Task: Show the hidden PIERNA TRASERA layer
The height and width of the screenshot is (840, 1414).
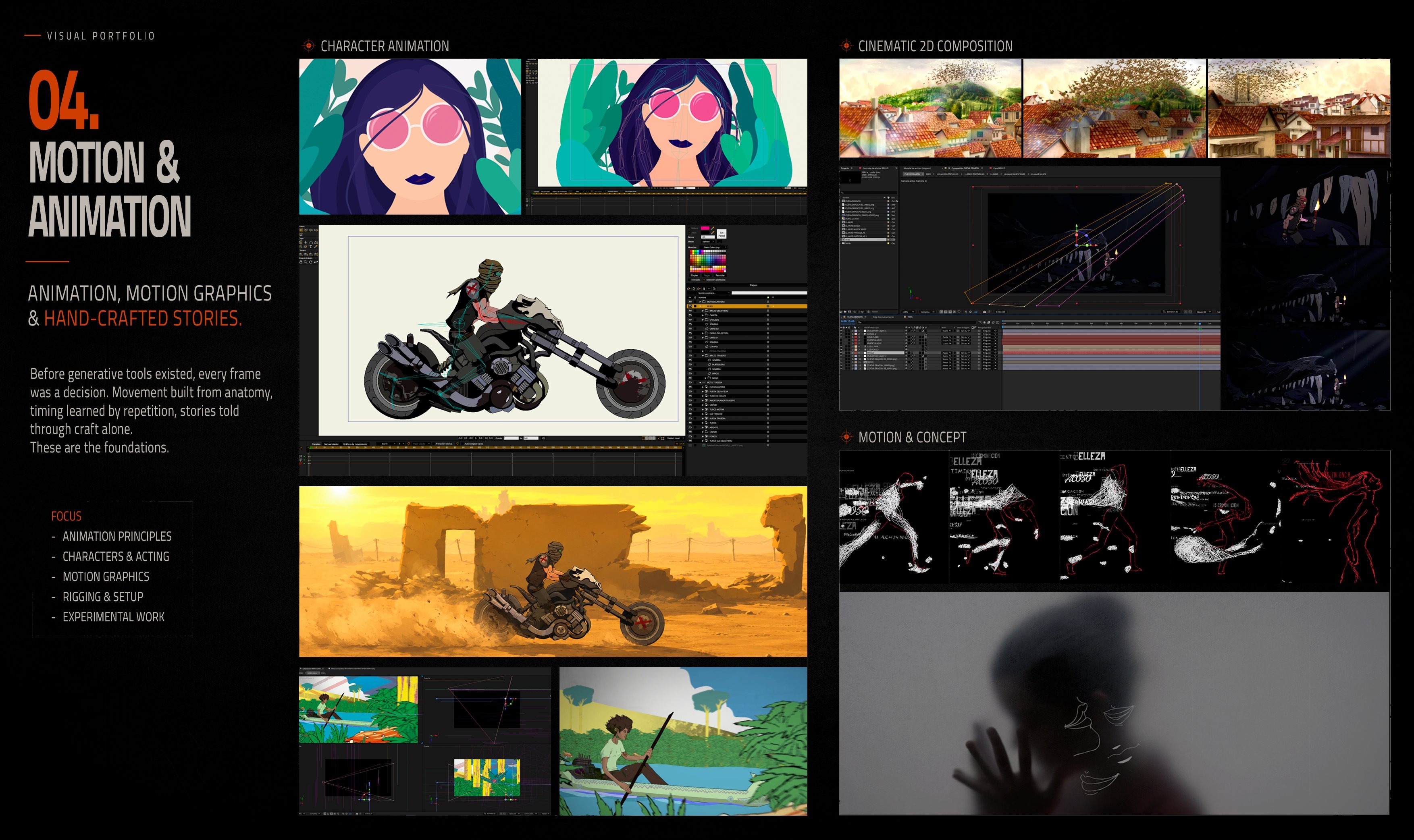Action: (690, 351)
